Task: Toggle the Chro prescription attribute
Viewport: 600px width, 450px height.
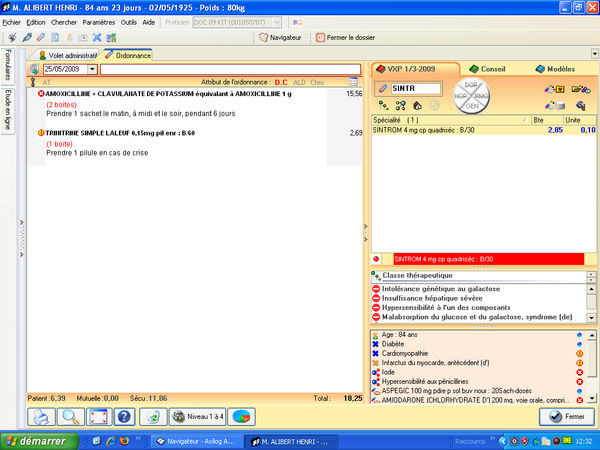Action: coord(317,83)
